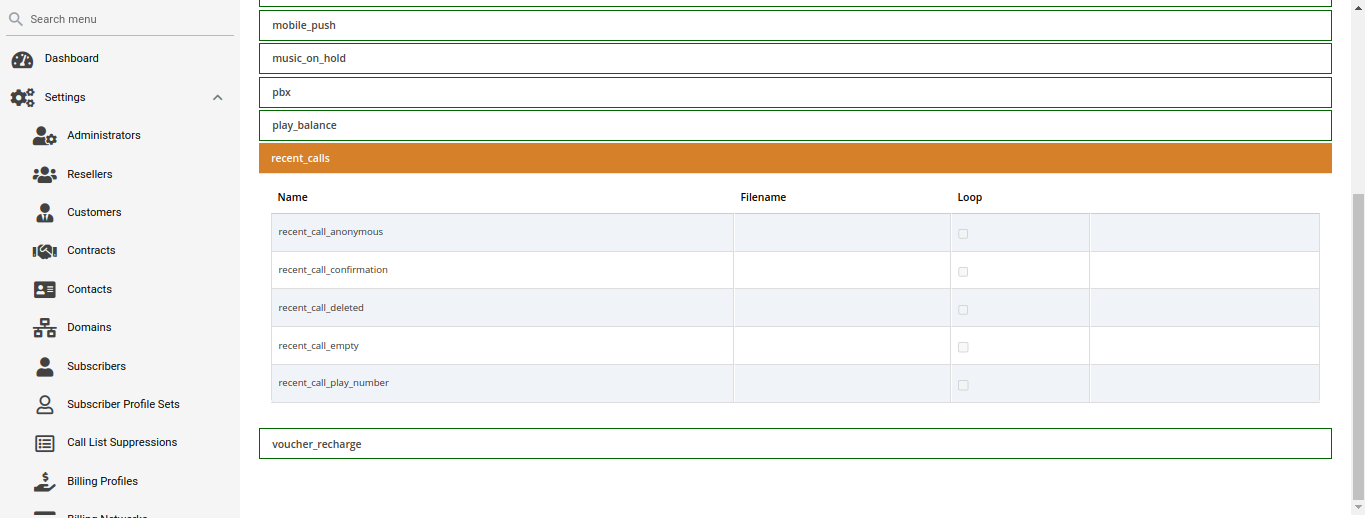1365x518 pixels.
Task: Collapse the recent_calls section header
Action: tap(794, 158)
